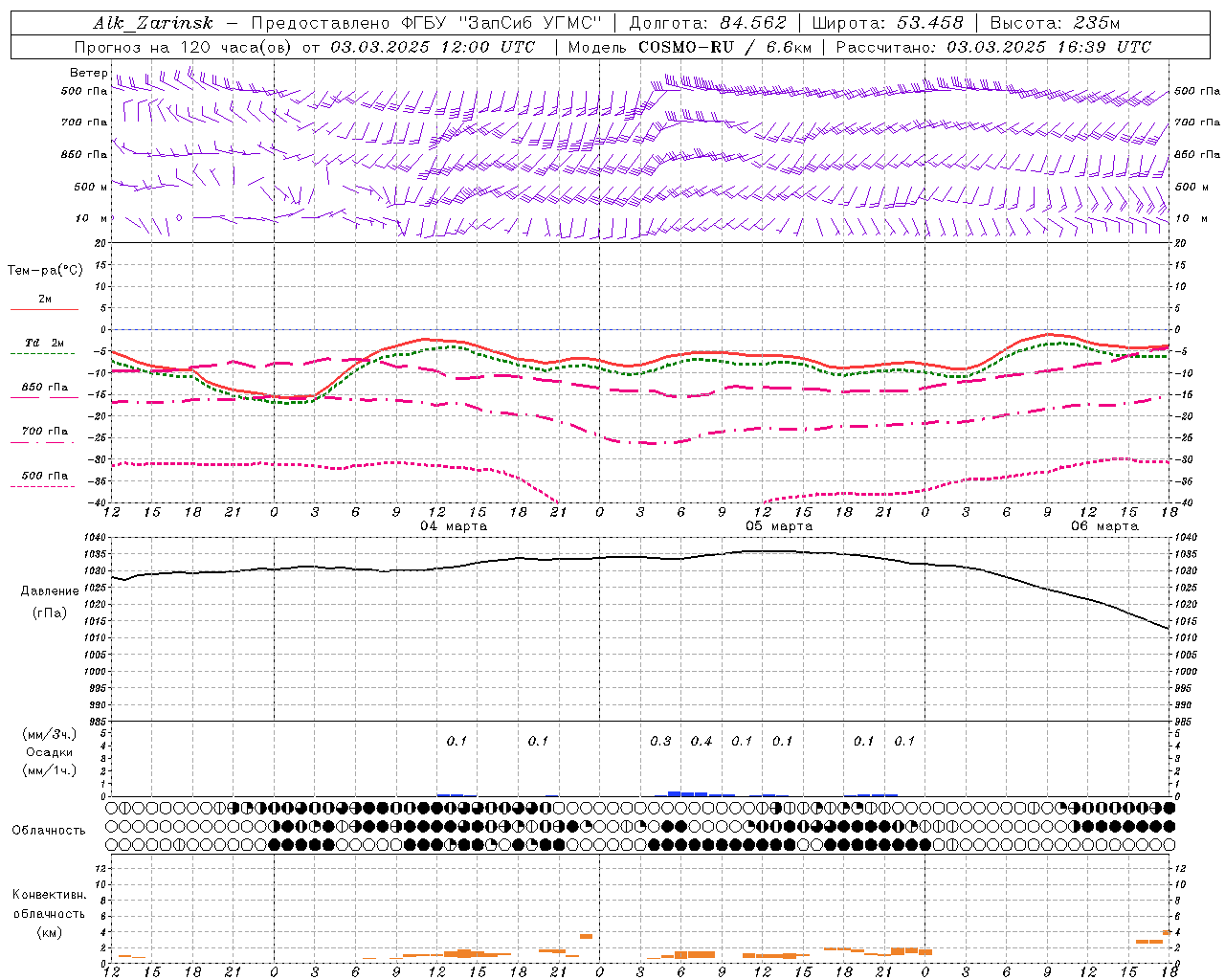The image size is (1225, 980).
Task: Click the "850 гПа" temperature legend entry
Action: point(45,388)
